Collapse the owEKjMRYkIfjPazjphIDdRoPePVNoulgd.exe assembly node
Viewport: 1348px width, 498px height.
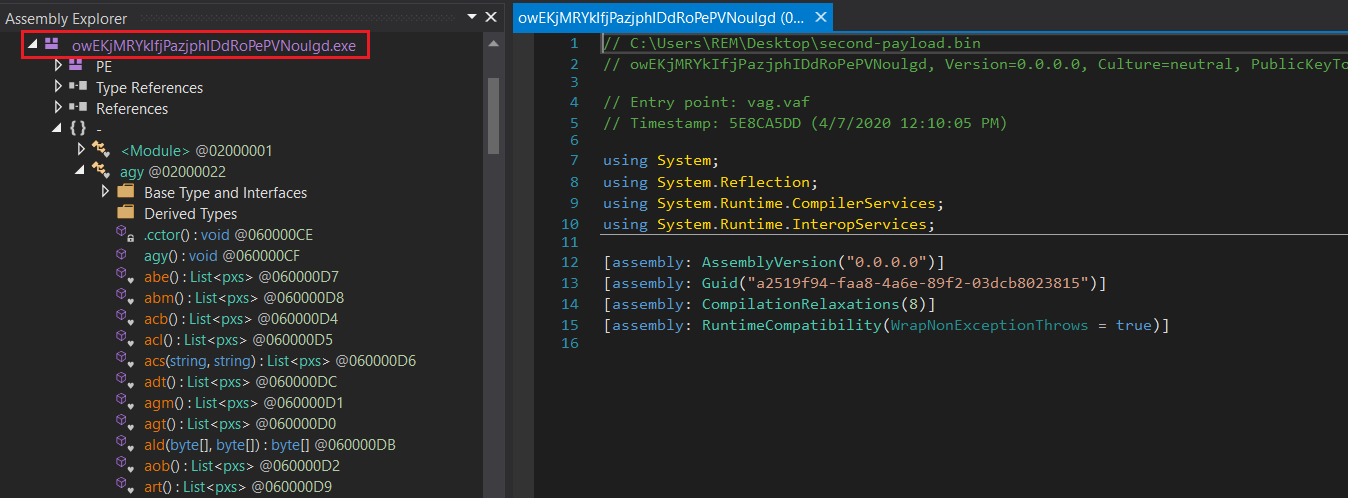tap(32, 45)
